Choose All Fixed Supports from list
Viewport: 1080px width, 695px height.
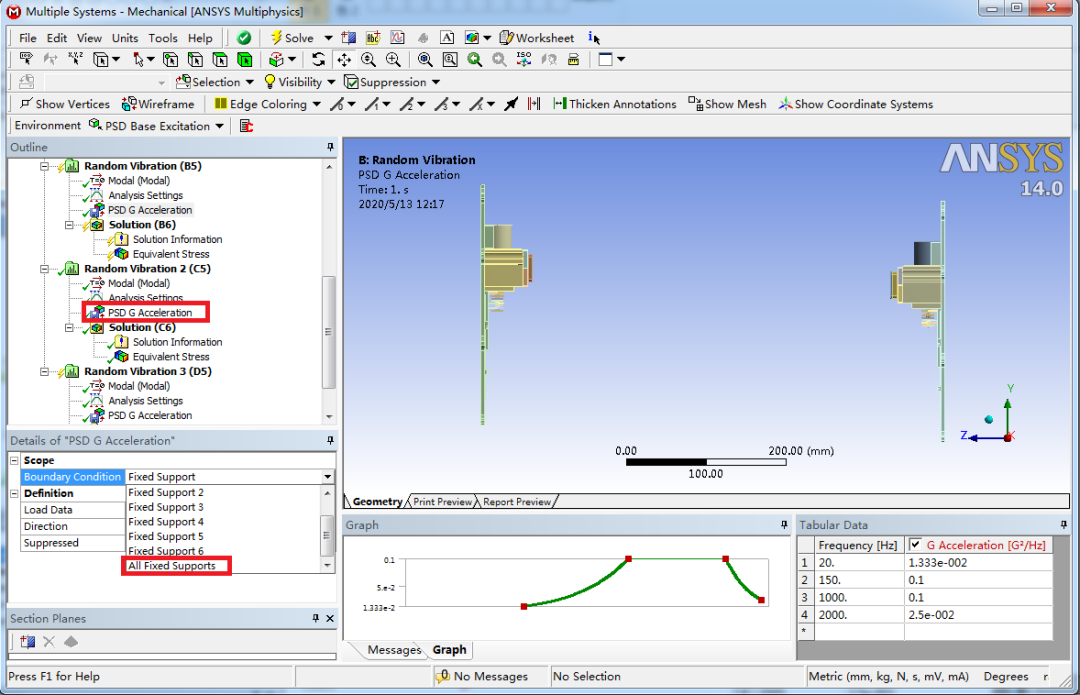(x=172, y=566)
